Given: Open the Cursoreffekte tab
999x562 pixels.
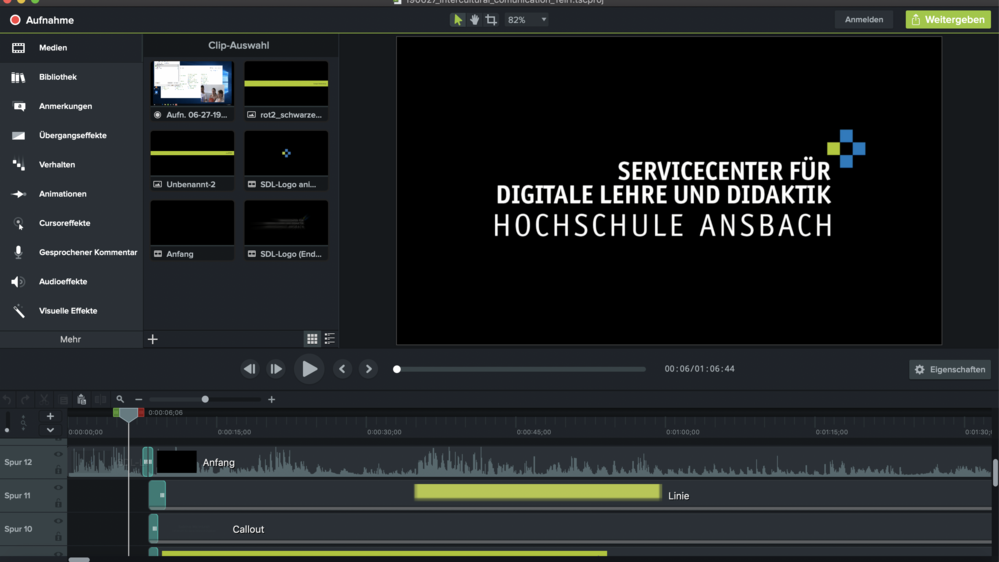Looking at the screenshot, I should pyautogui.click(x=71, y=223).
